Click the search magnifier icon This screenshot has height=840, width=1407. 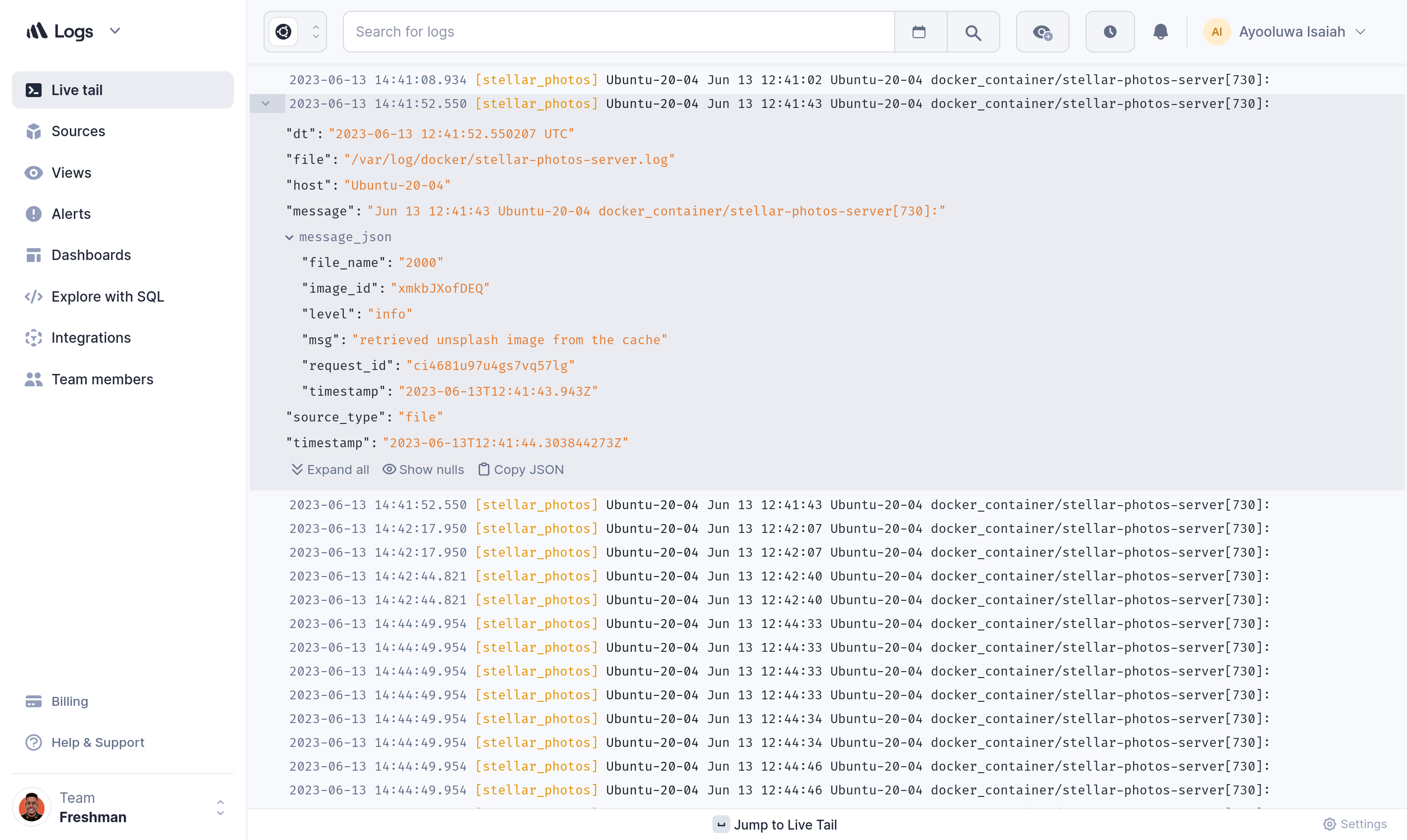coord(973,32)
